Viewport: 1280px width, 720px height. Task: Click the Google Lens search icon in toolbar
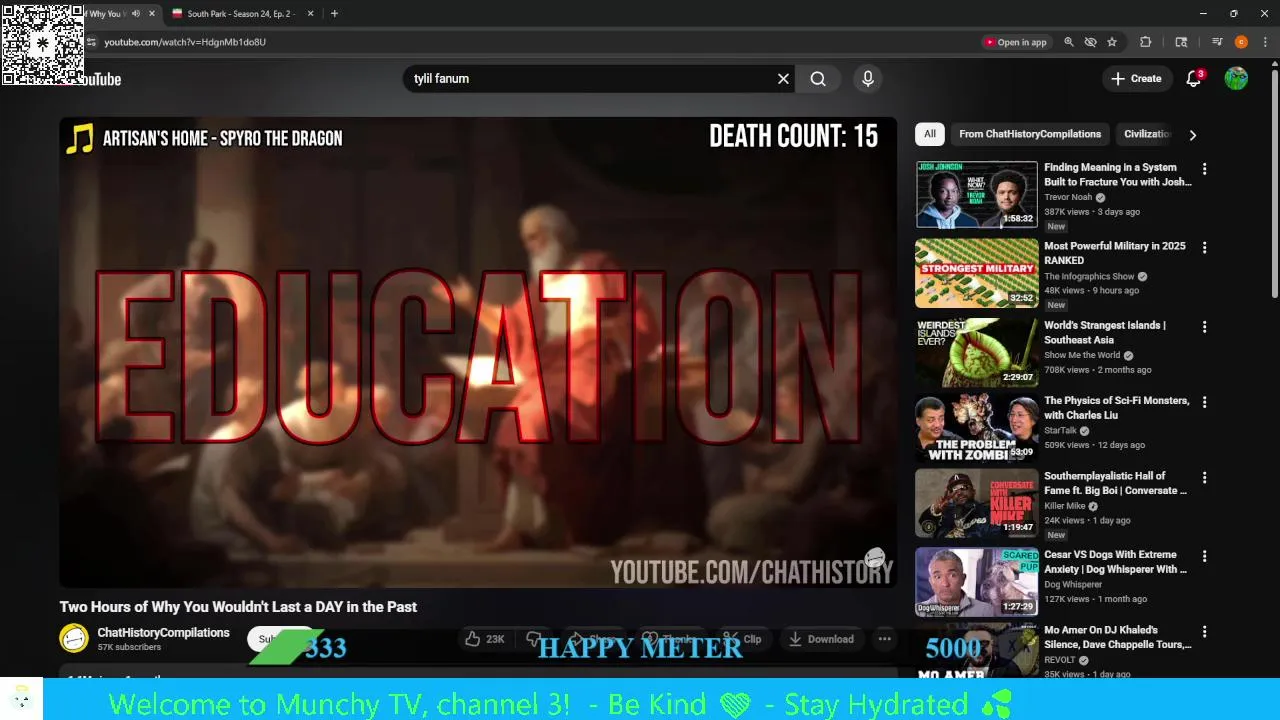1181,42
